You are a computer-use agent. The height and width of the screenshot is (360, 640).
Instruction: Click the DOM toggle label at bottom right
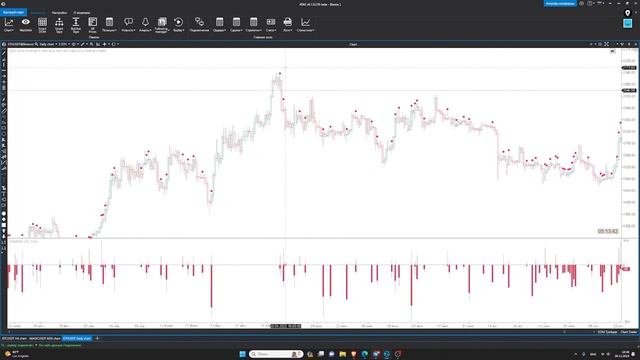pyautogui.click(x=607, y=332)
